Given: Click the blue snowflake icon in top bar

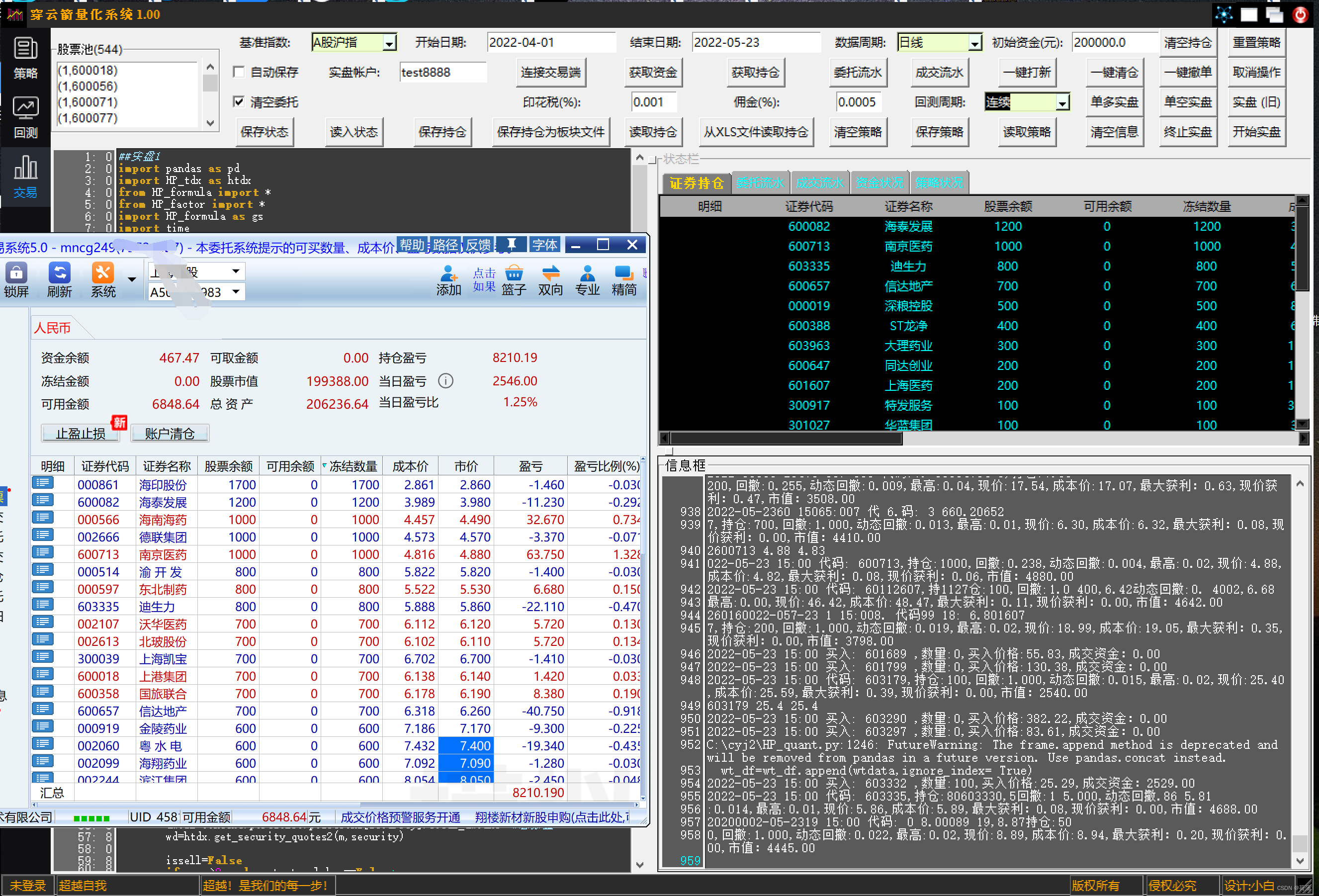Looking at the screenshot, I should point(1224,15).
